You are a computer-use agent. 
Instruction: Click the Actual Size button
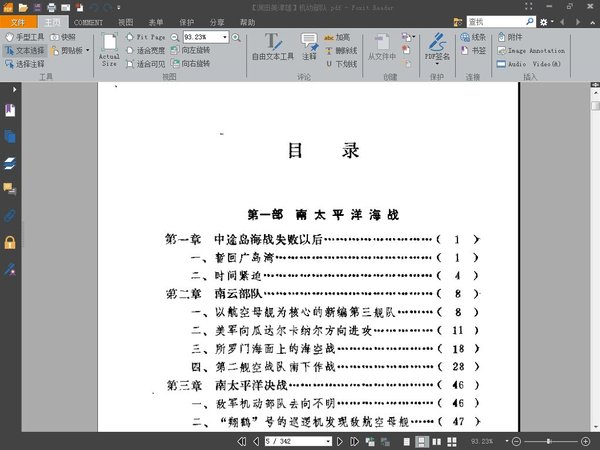pos(109,50)
